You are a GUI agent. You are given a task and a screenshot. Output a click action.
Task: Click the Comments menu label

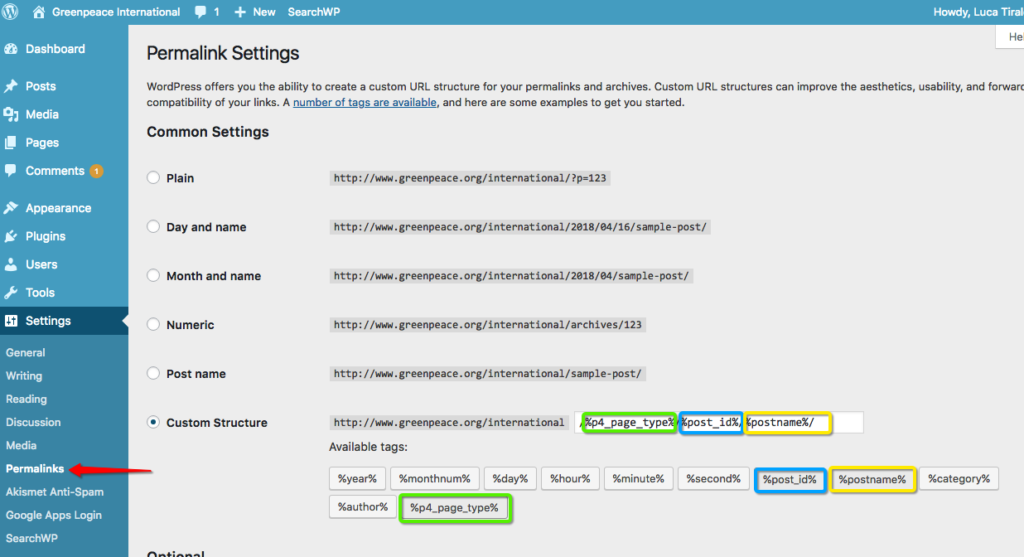[x=55, y=170]
